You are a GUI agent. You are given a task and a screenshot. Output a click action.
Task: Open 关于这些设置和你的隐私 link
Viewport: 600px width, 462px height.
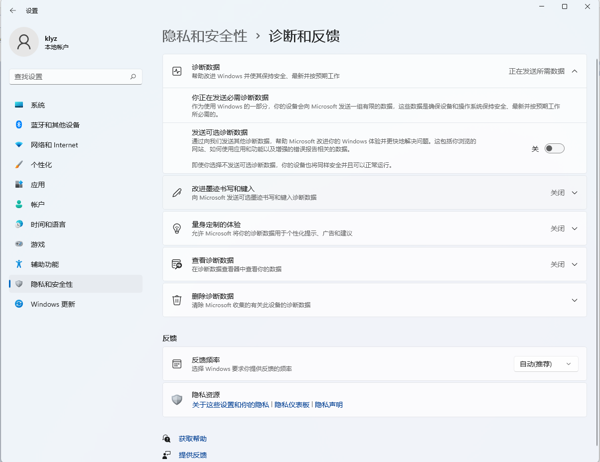click(230, 405)
